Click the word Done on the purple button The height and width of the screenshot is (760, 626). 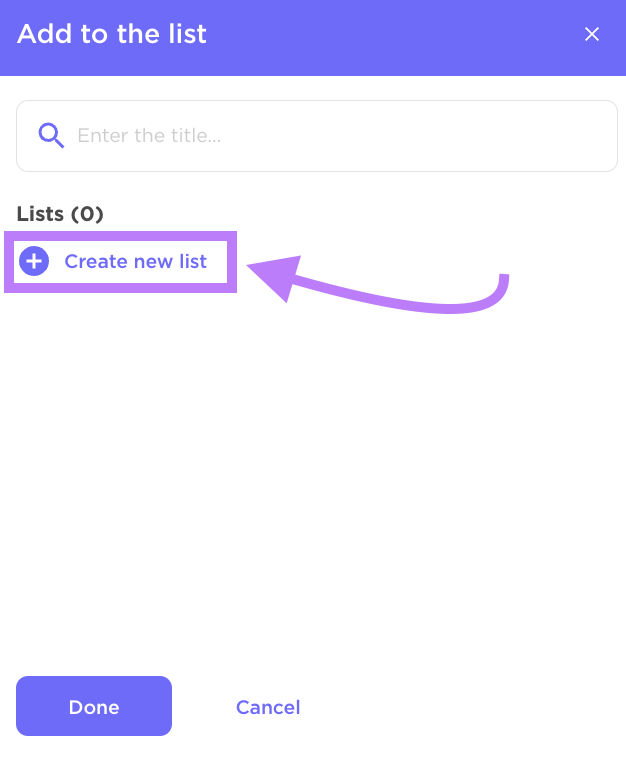(x=94, y=707)
